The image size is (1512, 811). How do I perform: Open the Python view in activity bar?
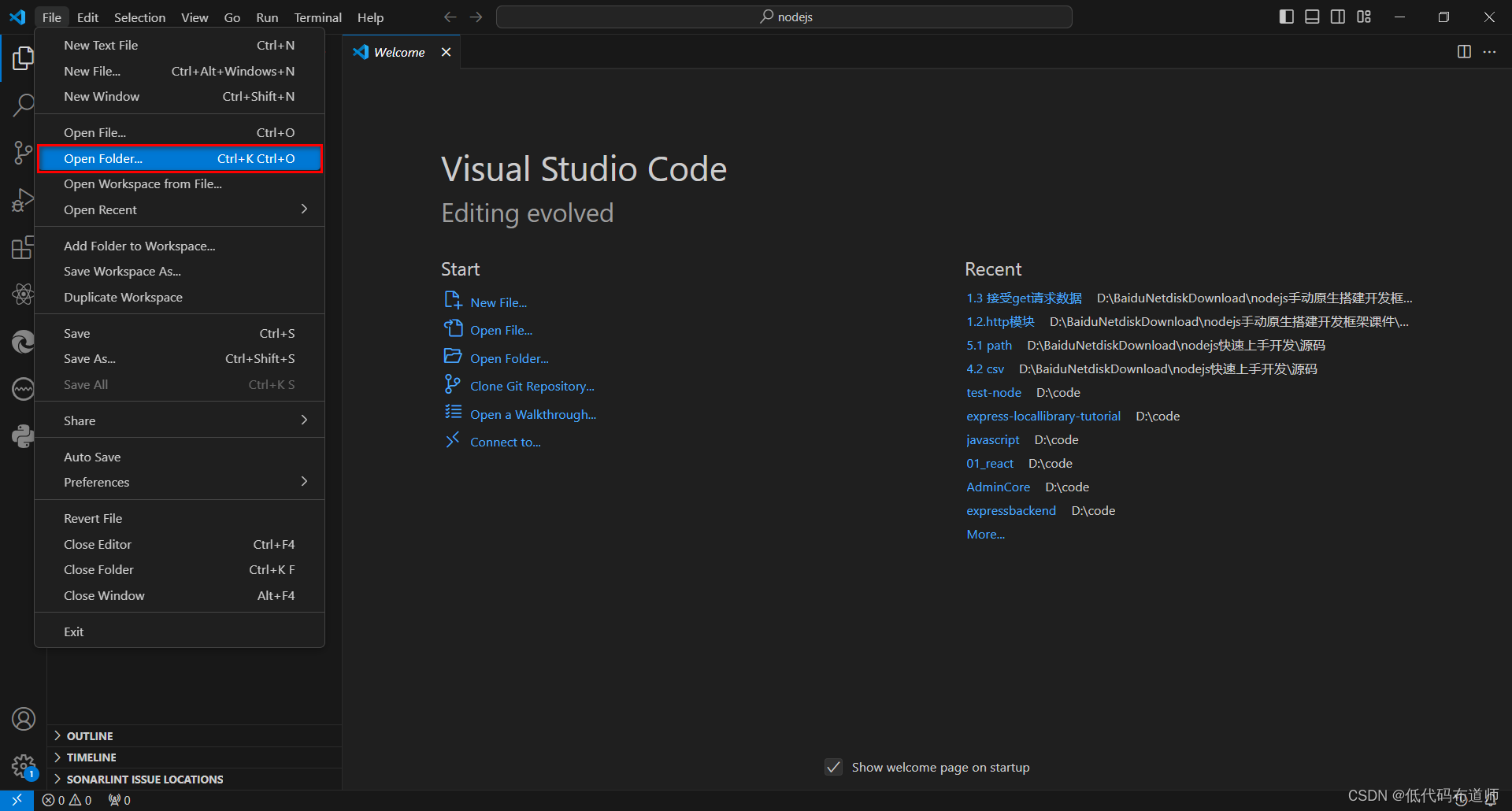23,436
